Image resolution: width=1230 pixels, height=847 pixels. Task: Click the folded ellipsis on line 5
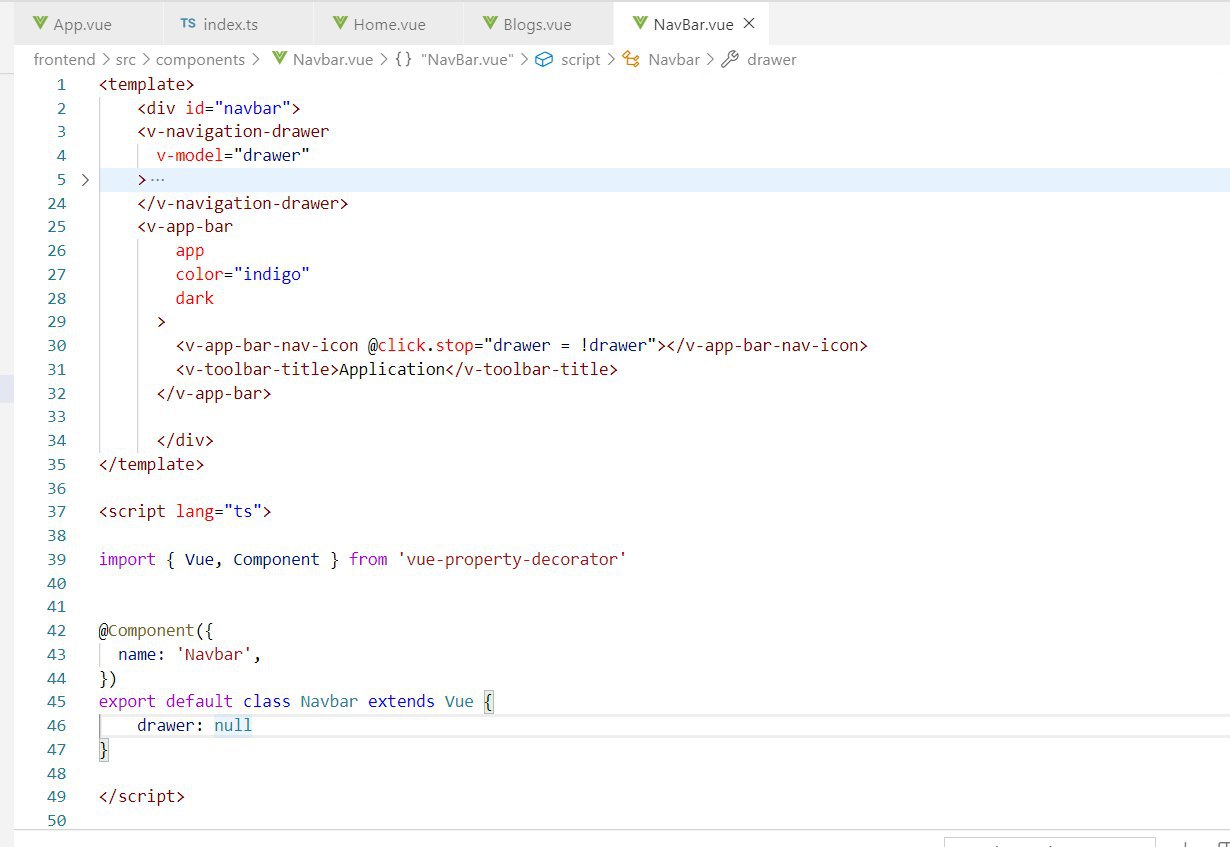pyautogui.click(x=157, y=179)
